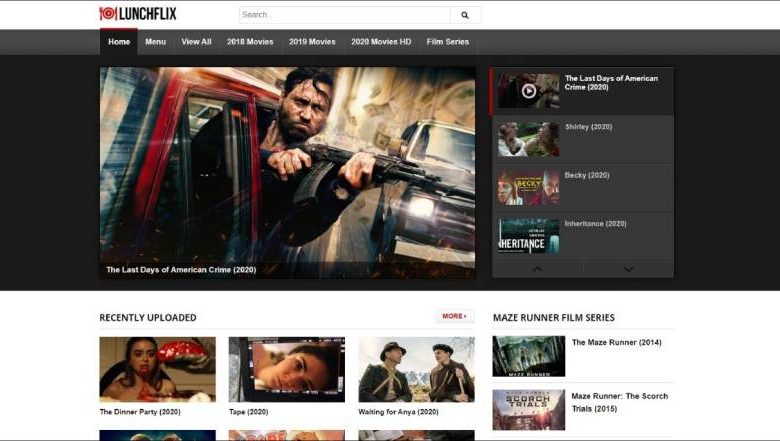Open The Maze Runner (2014) title link
780x441 pixels.
pyautogui.click(x=616, y=343)
